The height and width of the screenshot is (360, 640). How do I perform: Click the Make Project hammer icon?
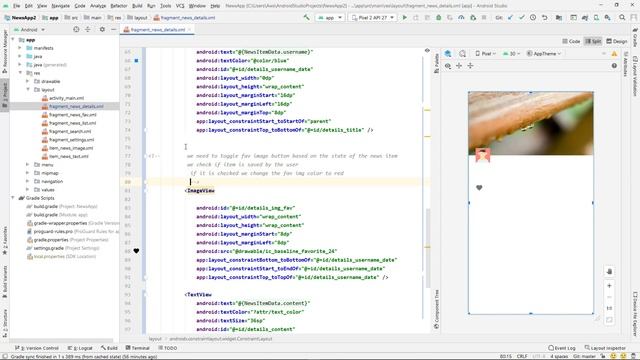tap(307, 18)
